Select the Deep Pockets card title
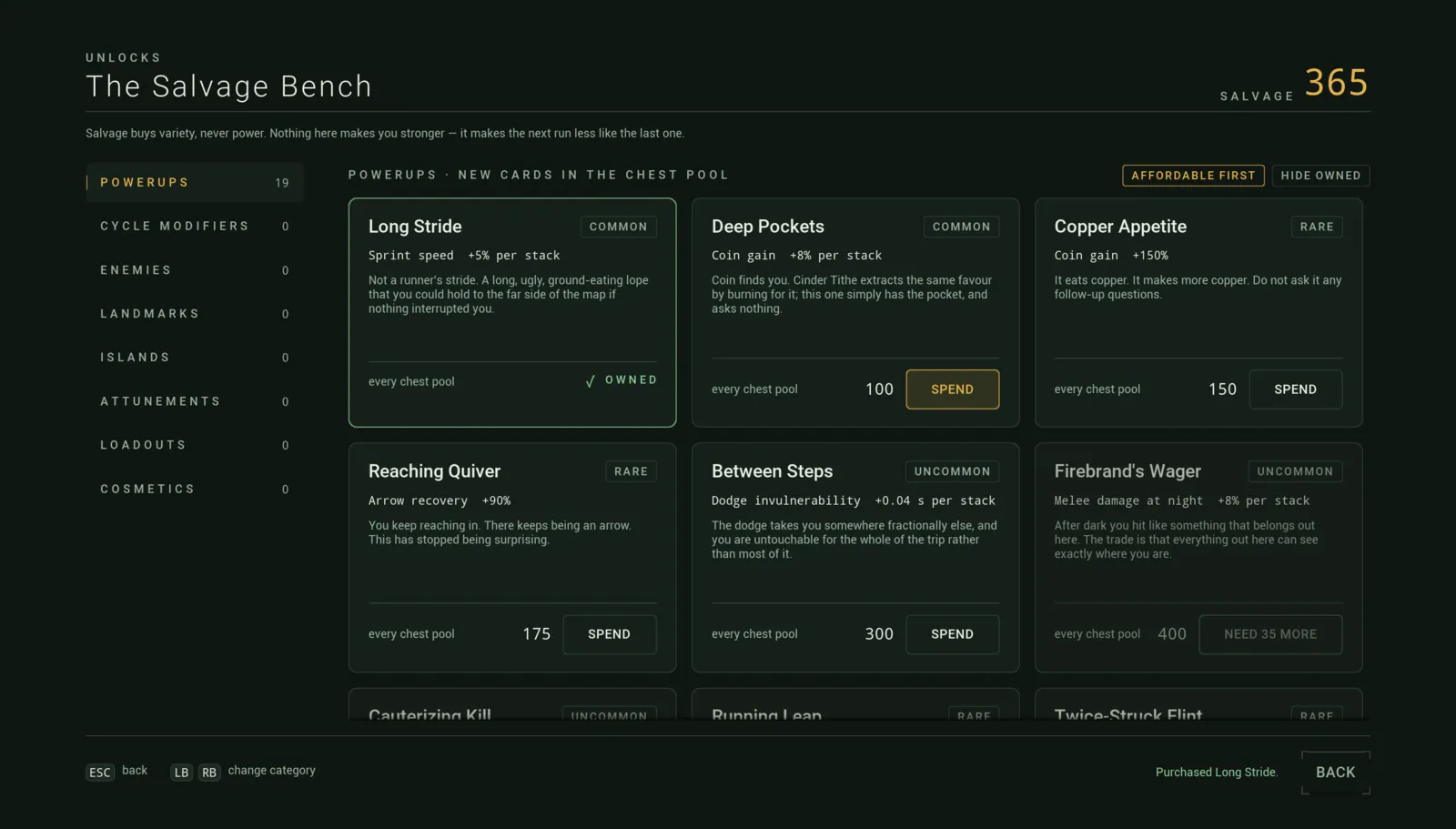 768,227
